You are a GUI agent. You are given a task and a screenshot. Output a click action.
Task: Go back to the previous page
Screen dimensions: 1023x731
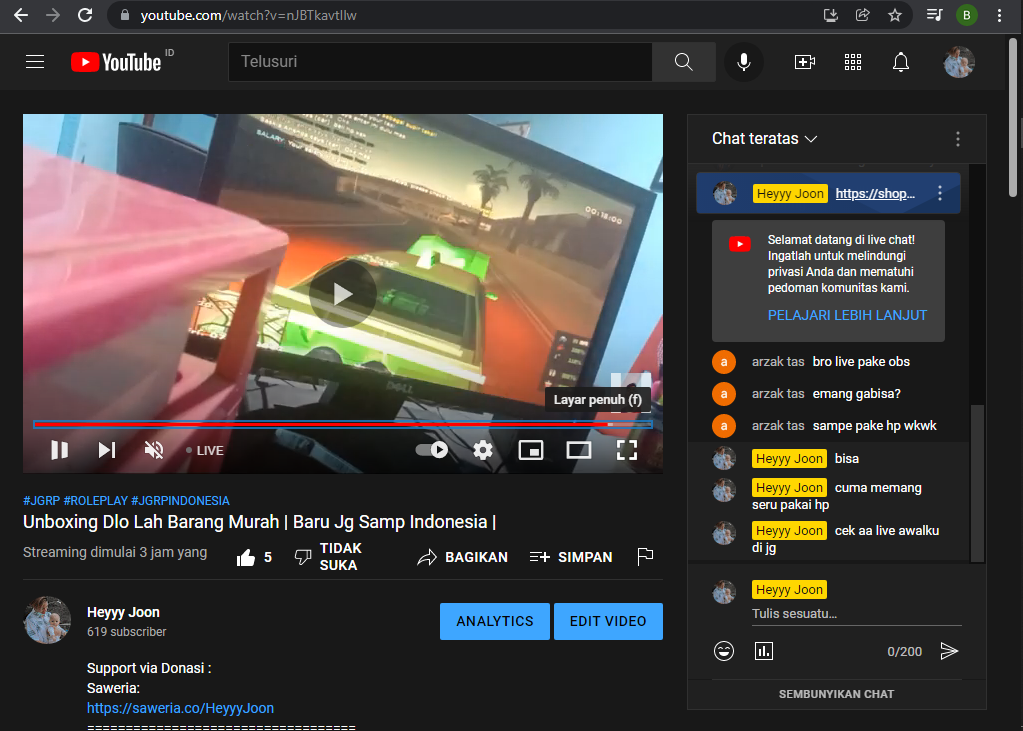(x=21, y=15)
